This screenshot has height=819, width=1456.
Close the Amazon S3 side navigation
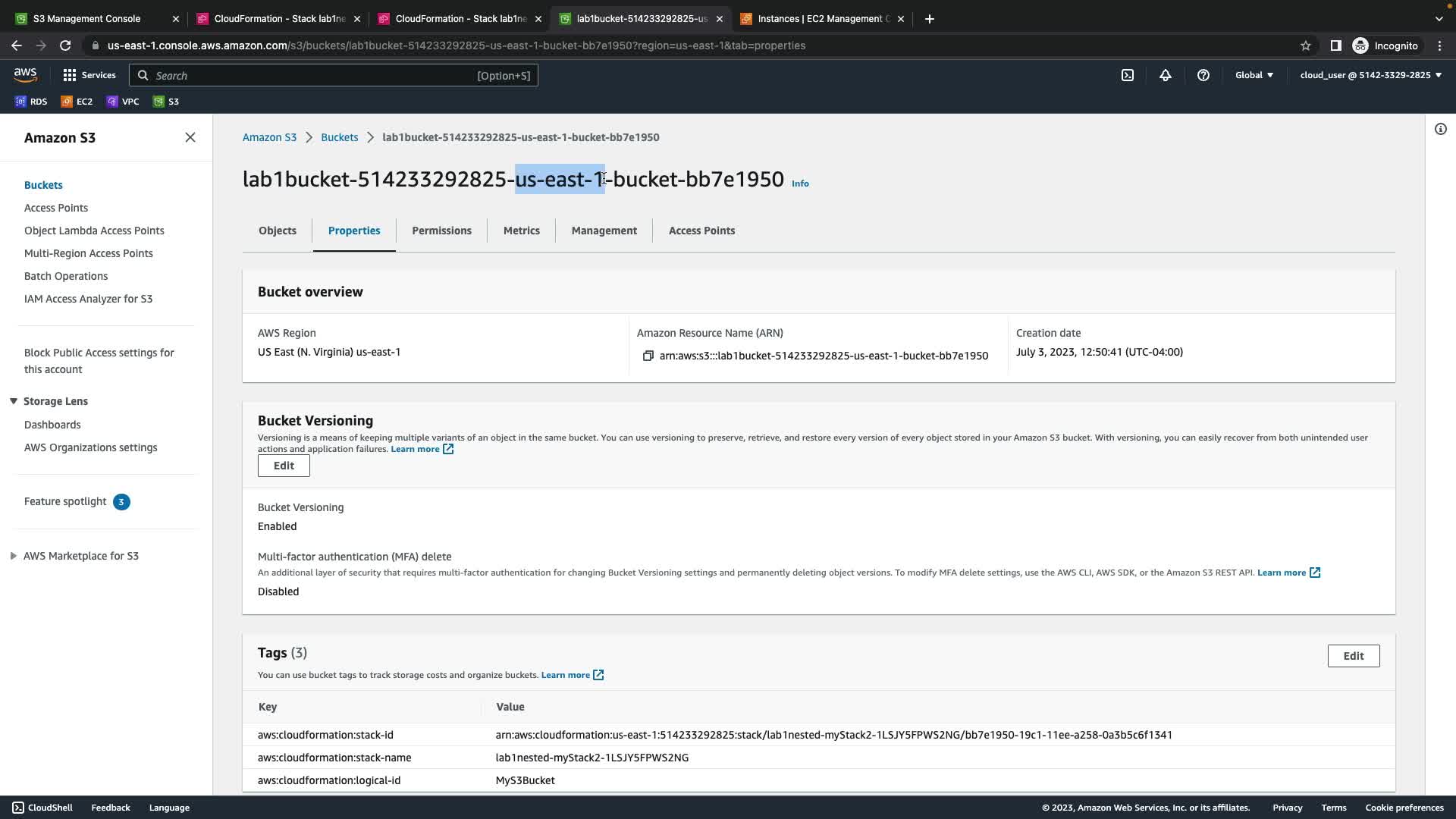[x=190, y=137]
